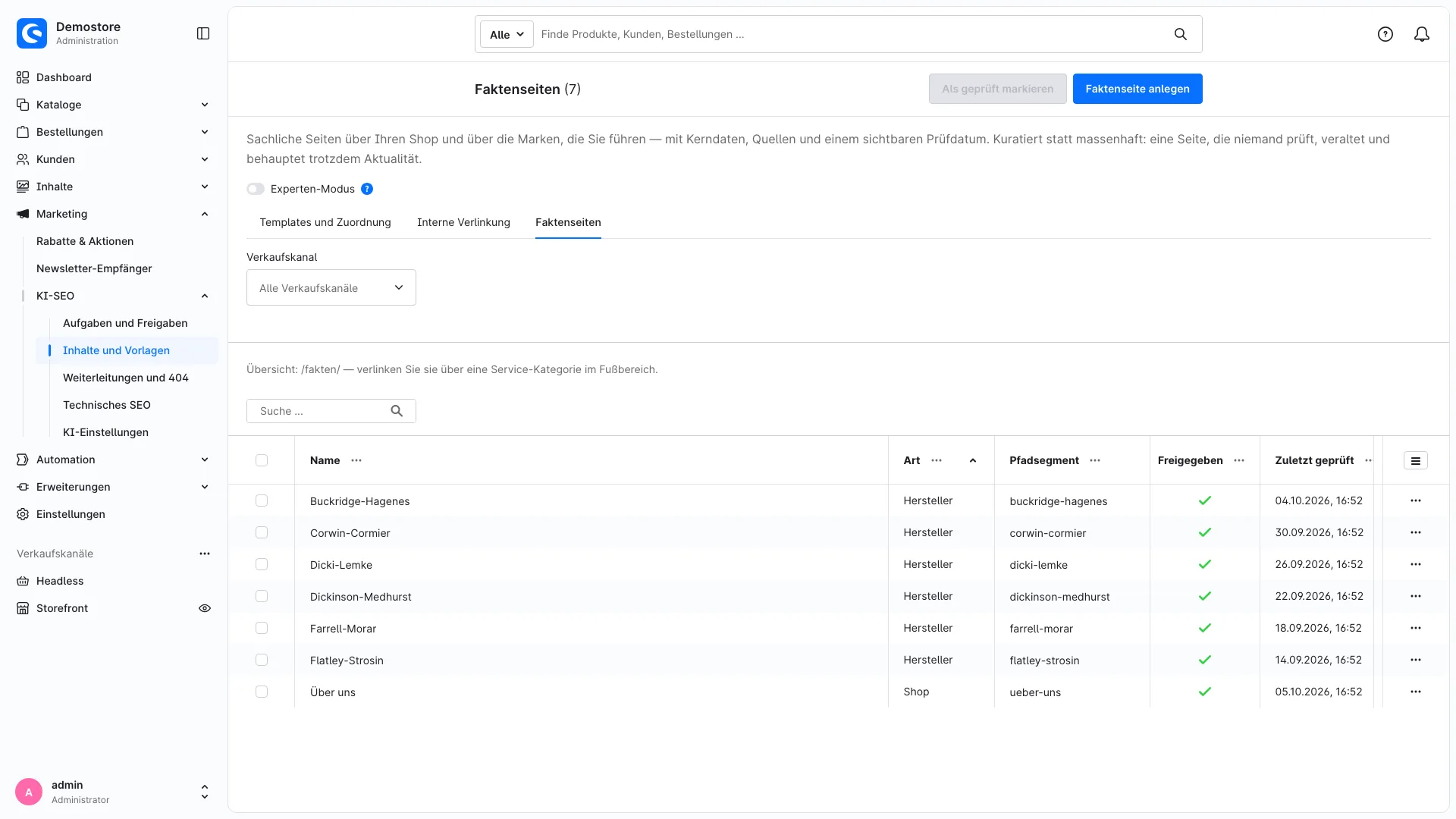Open the Verkaufskanäle options dots in sidebar

coord(205,554)
